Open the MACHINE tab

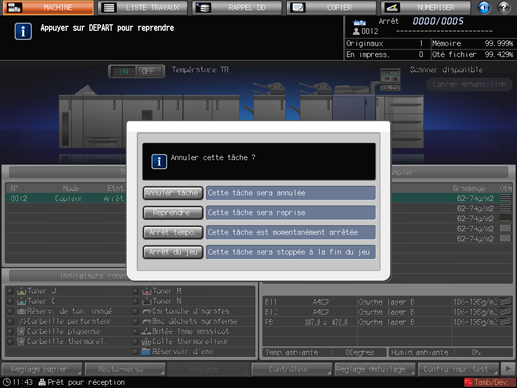[48, 7]
